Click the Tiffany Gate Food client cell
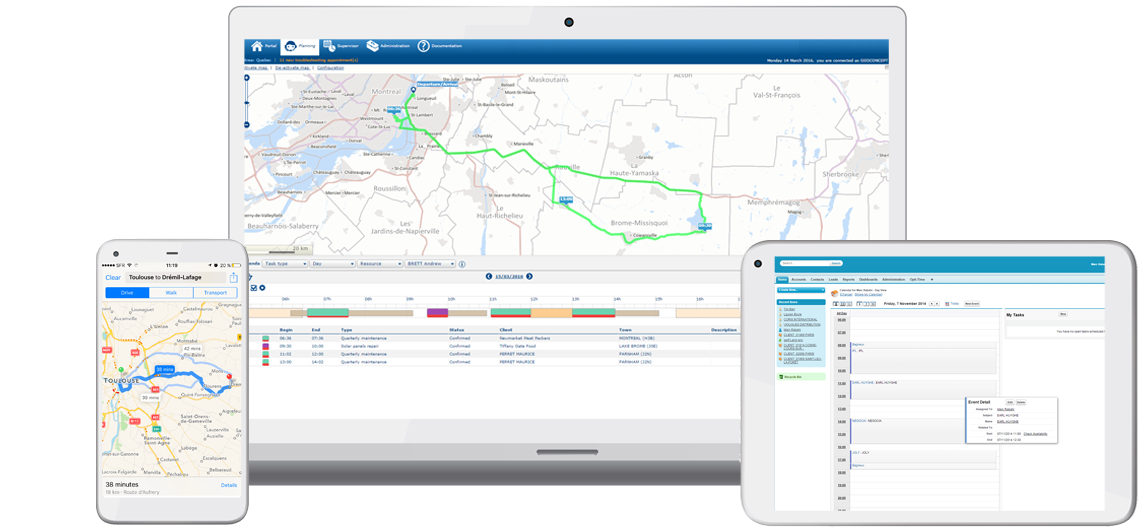The image size is (1140, 530). [517, 347]
